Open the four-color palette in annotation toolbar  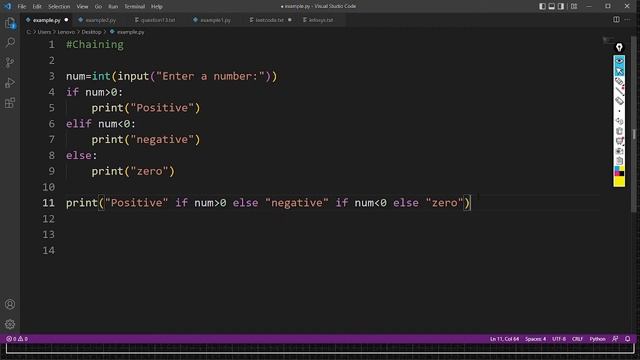pos(619,171)
